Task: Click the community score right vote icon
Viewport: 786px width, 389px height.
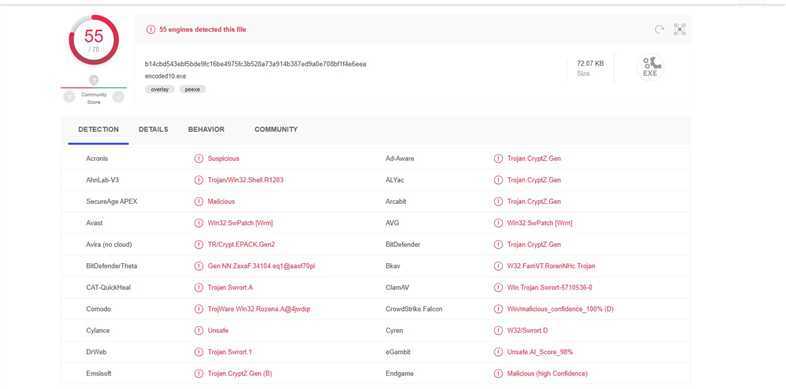Action: coord(118,97)
